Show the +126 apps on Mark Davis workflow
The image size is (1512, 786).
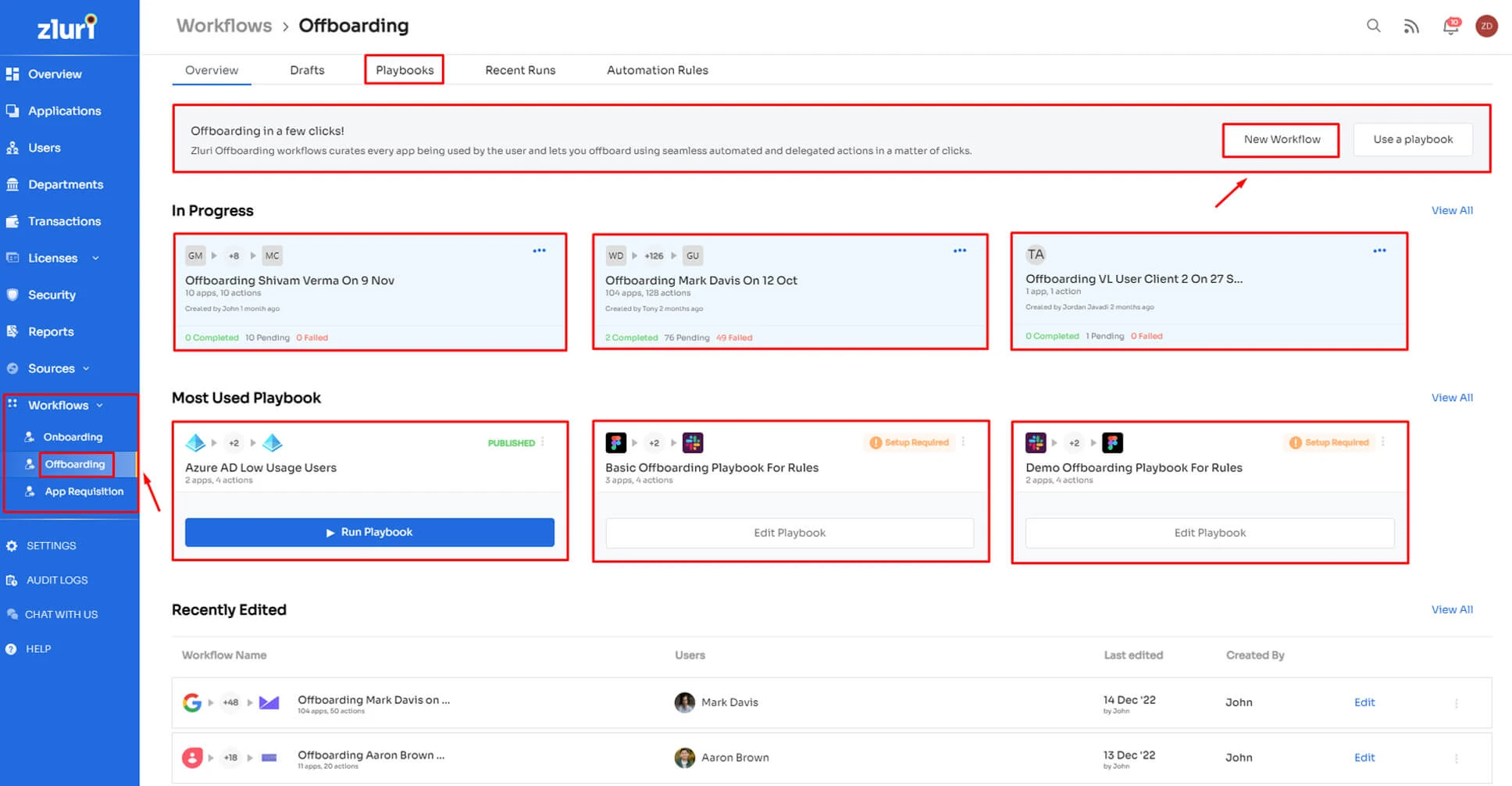654,255
